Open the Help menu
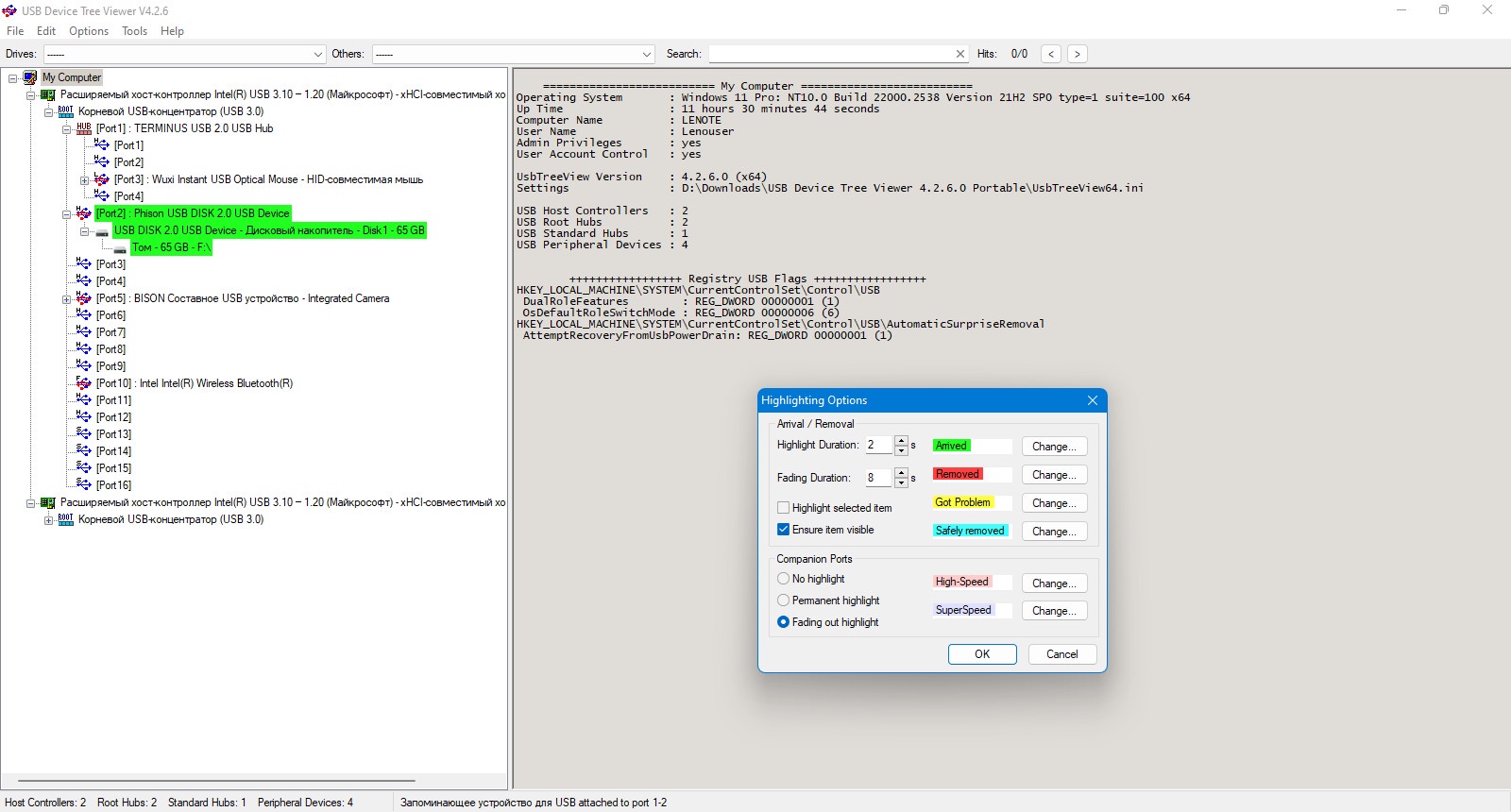The image size is (1511, 812). tap(172, 31)
